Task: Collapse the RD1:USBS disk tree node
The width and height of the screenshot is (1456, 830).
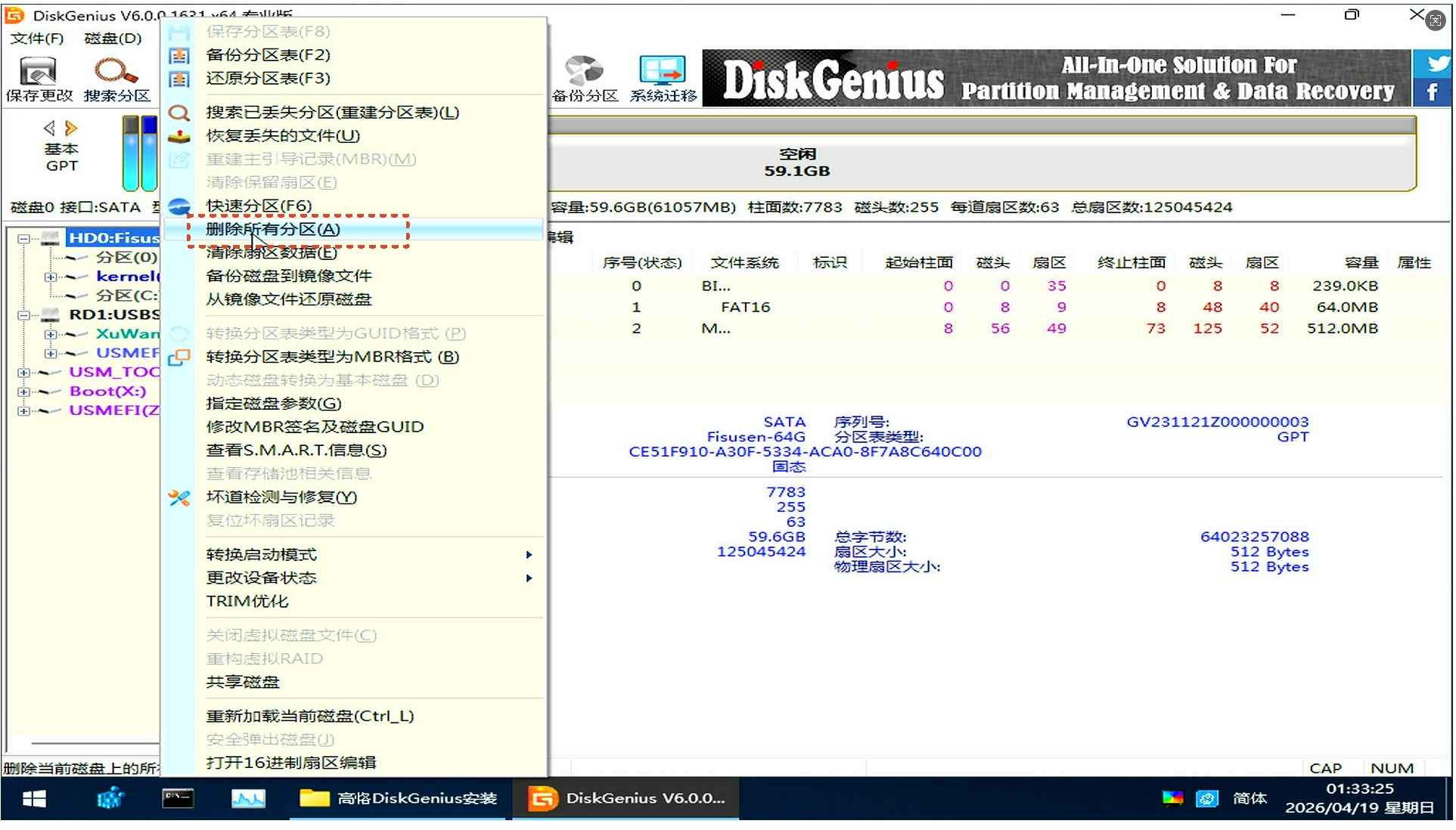Action: [x=23, y=315]
